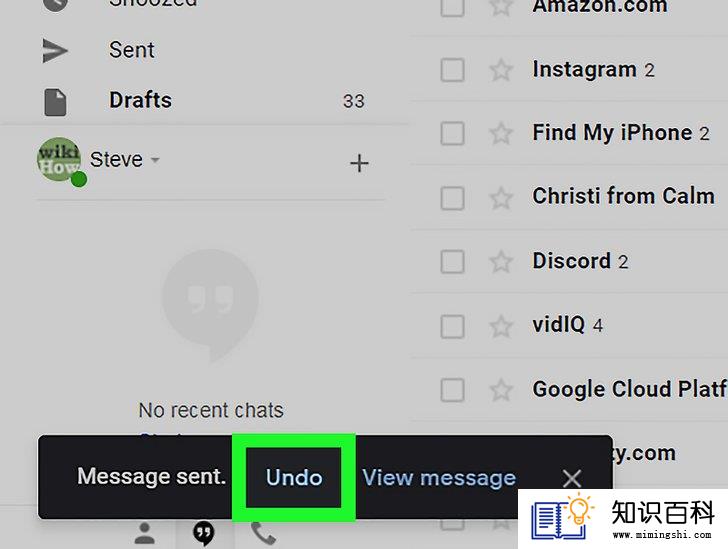Screen dimensions: 728x549
Task: Start a new chat with plus icon
Action: click(x=359, y=163)
